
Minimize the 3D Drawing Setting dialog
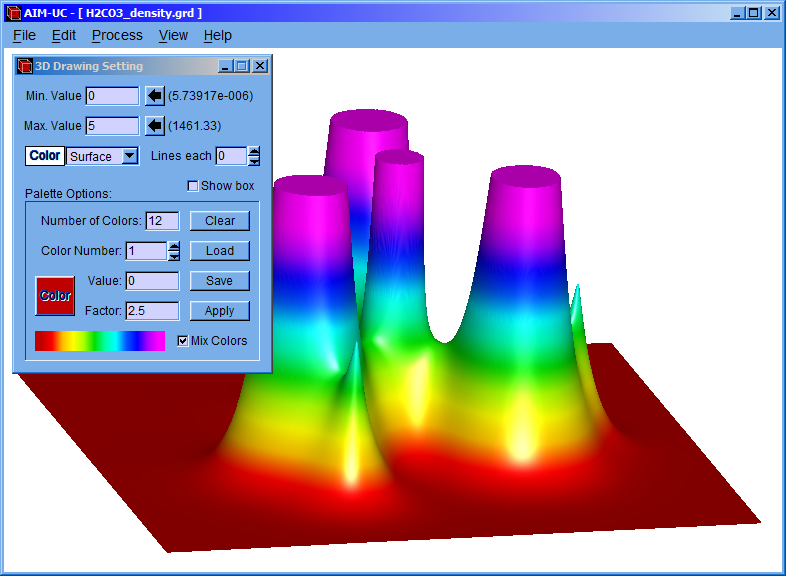click(225, 66)
